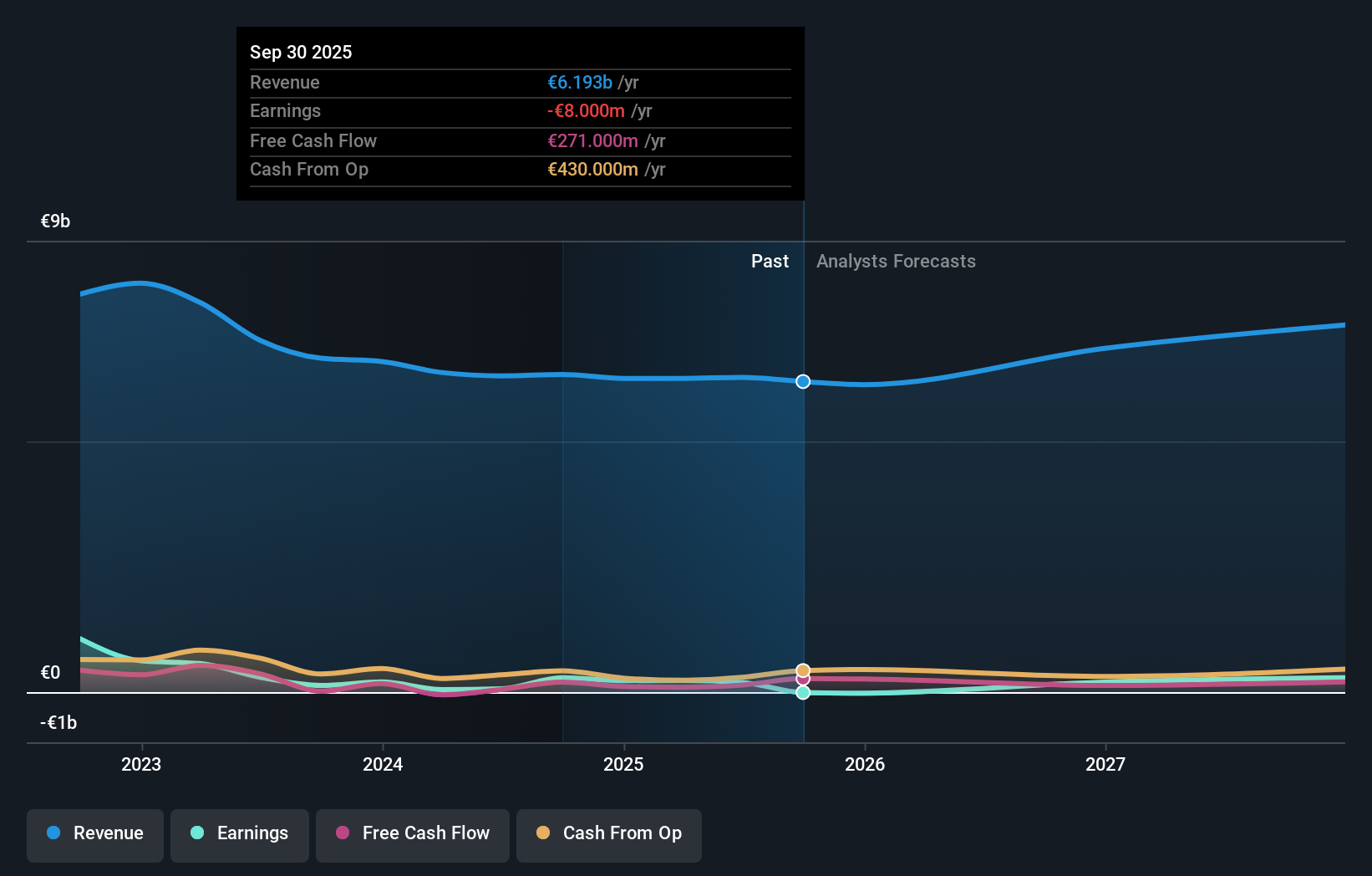
Task: Click the Cash From Op label in tooltip
Action: (x=309, y=169)
